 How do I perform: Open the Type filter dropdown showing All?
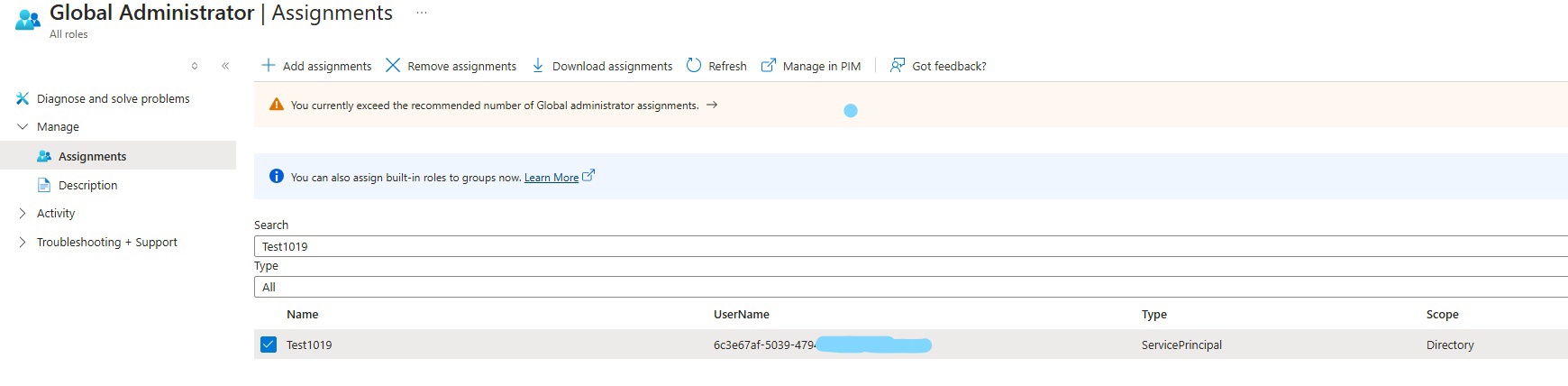911,287
